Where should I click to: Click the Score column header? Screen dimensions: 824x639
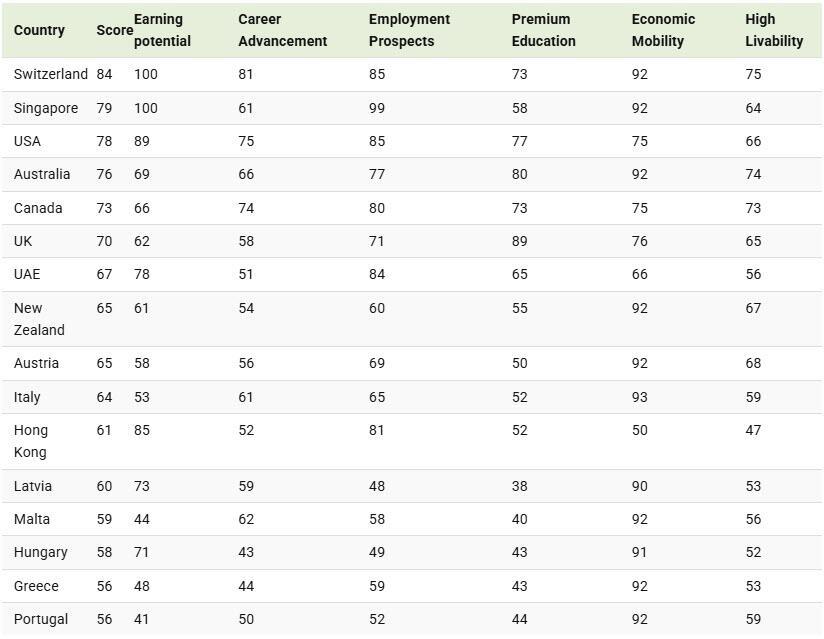coord(114,30)
